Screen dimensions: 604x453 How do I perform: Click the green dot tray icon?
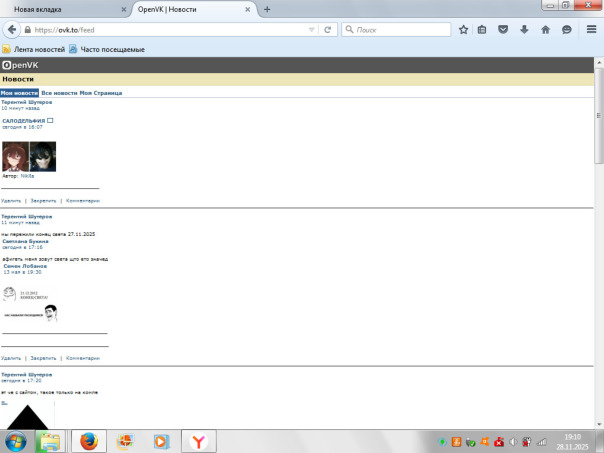pos(443,442)
